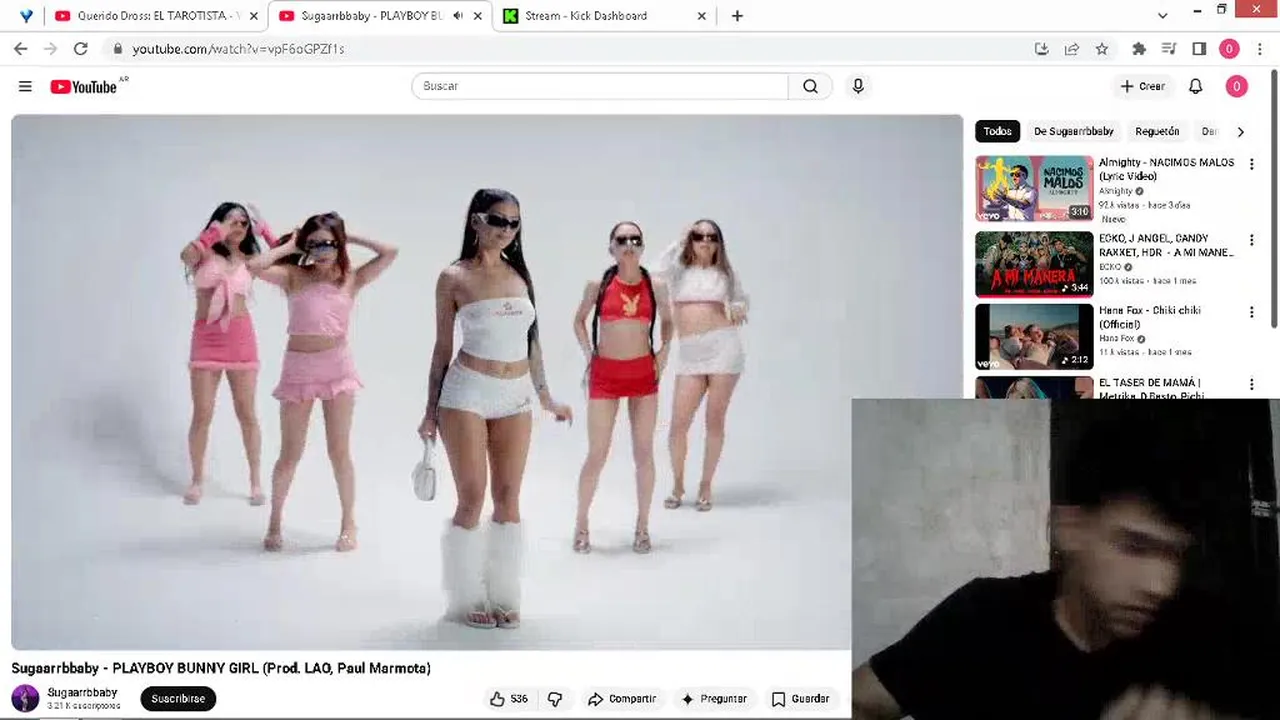1280x720 pixels.
Task: Close the Querido Dross tab
Action: pos(253,16)
